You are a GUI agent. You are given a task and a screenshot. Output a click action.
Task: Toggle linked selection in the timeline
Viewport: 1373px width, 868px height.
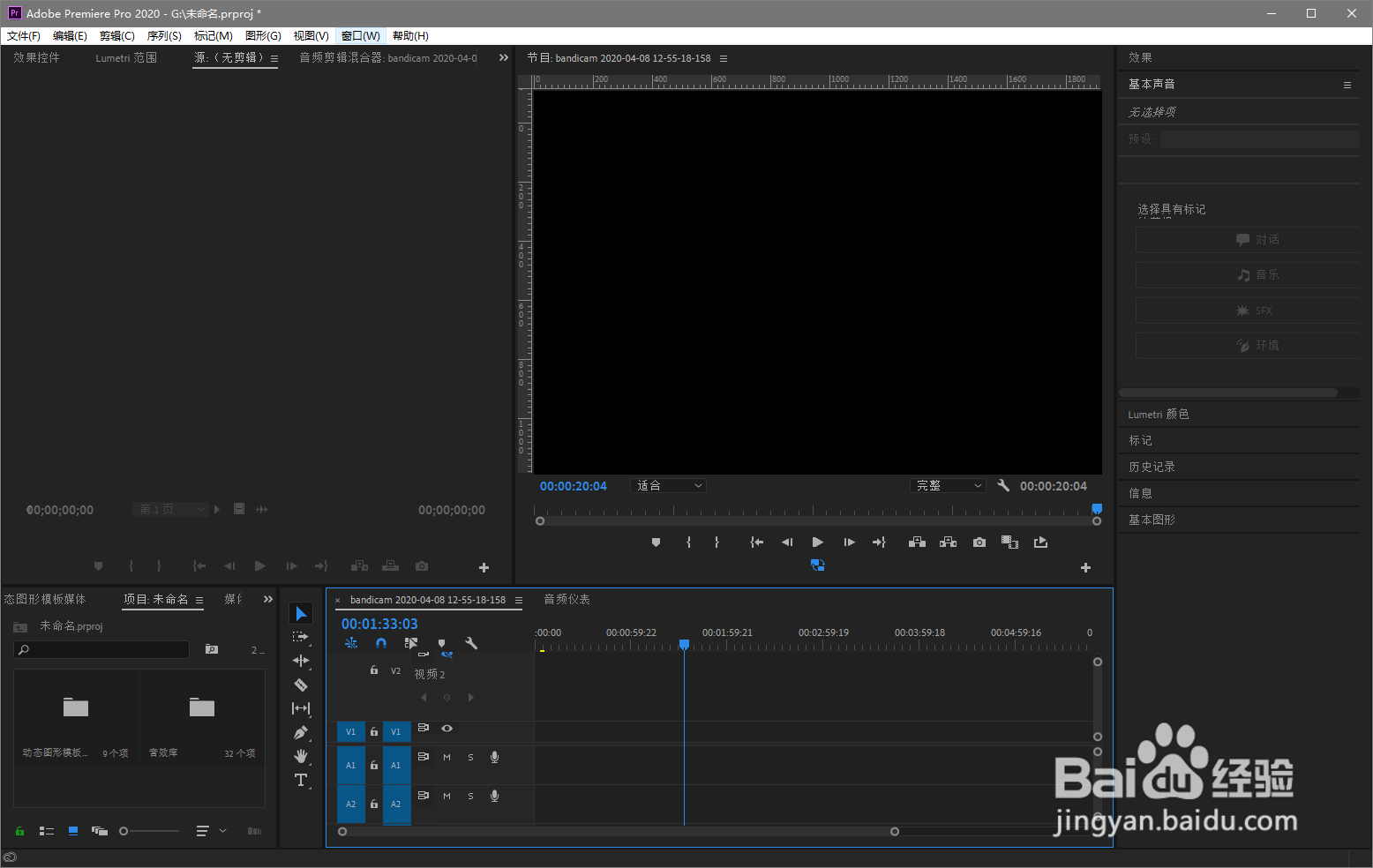(x=411, y=643)
